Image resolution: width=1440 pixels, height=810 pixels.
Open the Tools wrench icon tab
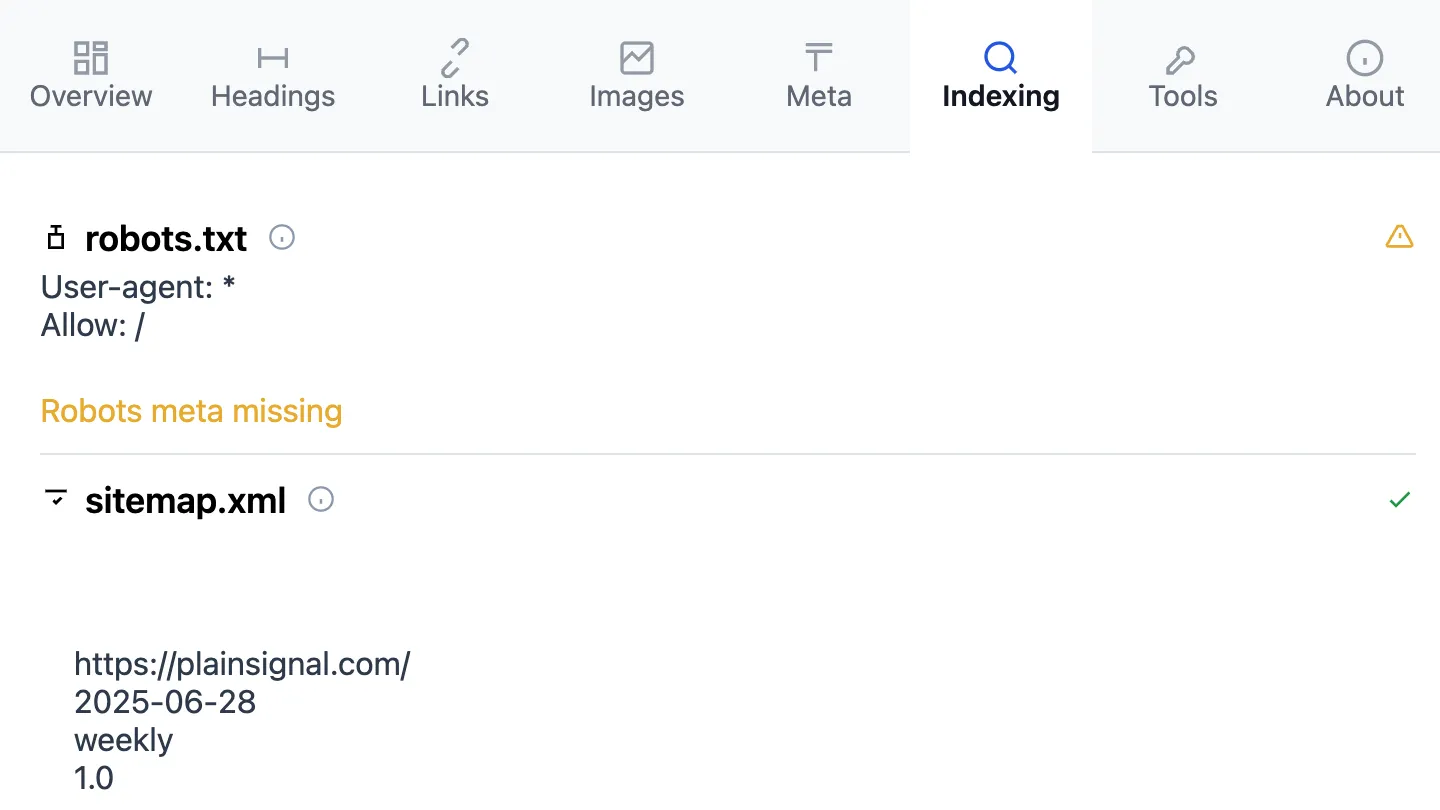(x=1182, y=60)
